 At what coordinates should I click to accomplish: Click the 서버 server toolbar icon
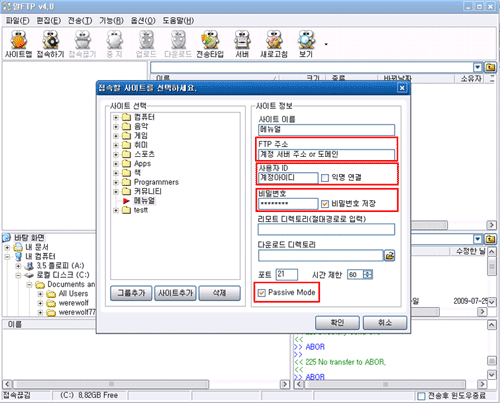pyautogui.click(x=242, y=44)
